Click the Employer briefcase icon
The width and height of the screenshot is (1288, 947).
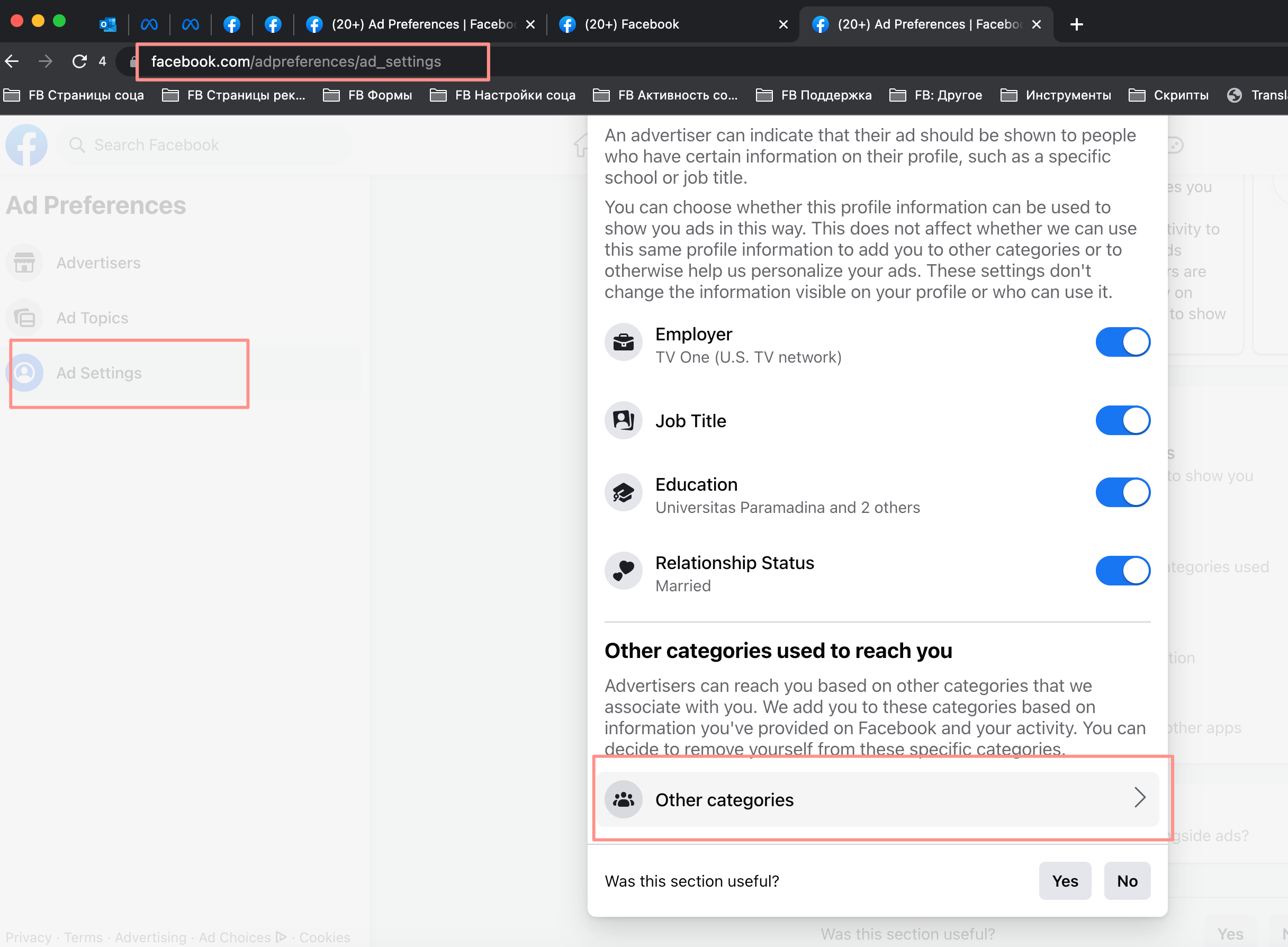click(x=623, y=342)
